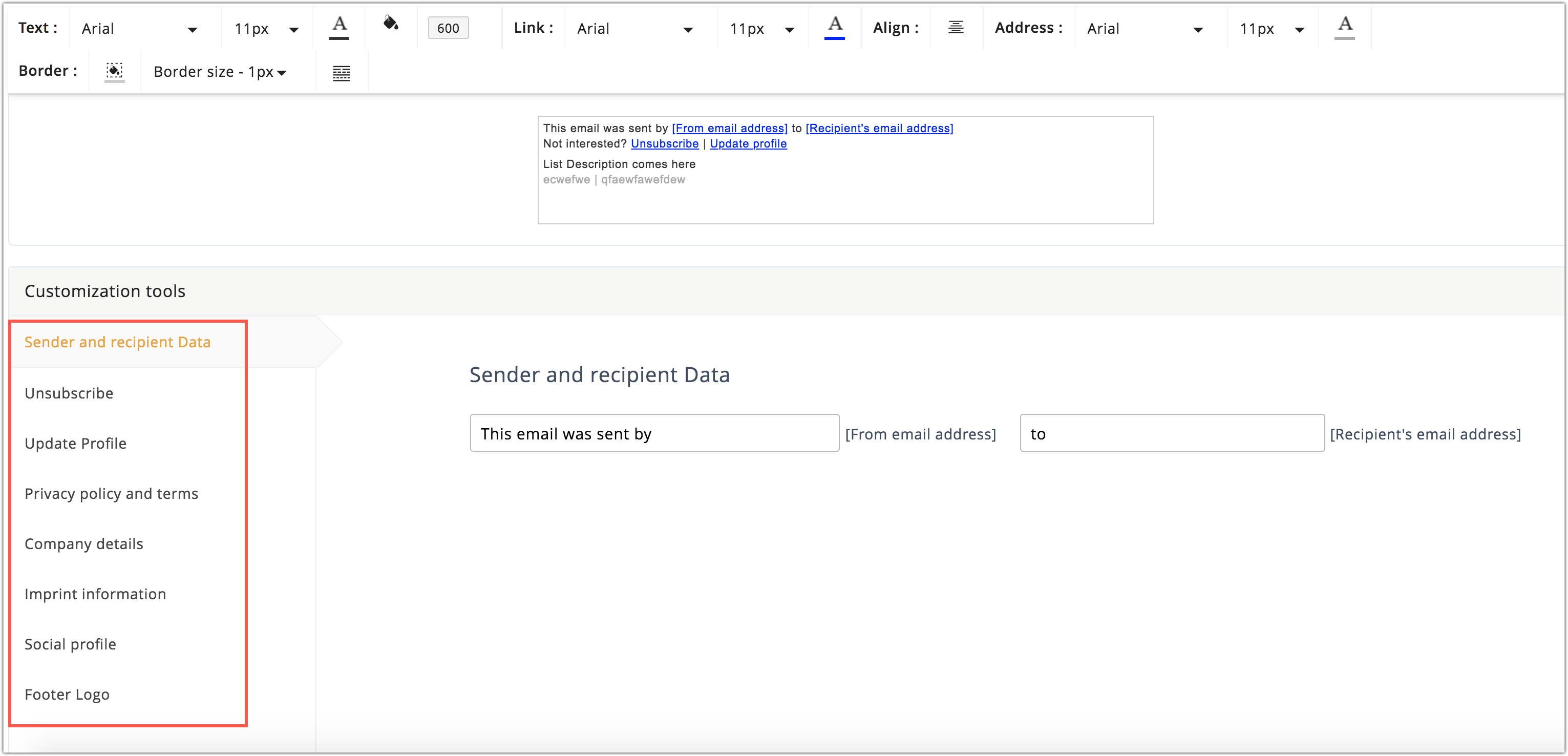This screenshot has height=756, width=1568.
Task: Select the Unsubscribe customization tab
Action: pyautogui.click(x=69, y=393)
